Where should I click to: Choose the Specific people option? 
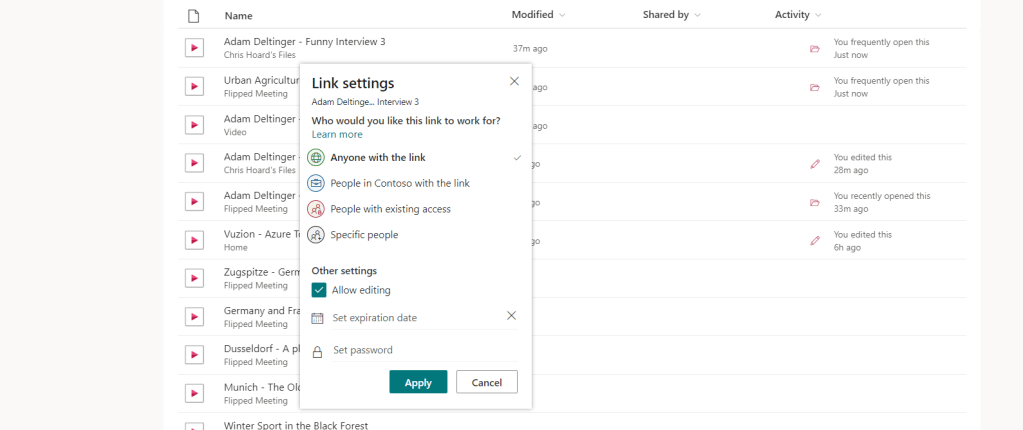click(364, 235)
